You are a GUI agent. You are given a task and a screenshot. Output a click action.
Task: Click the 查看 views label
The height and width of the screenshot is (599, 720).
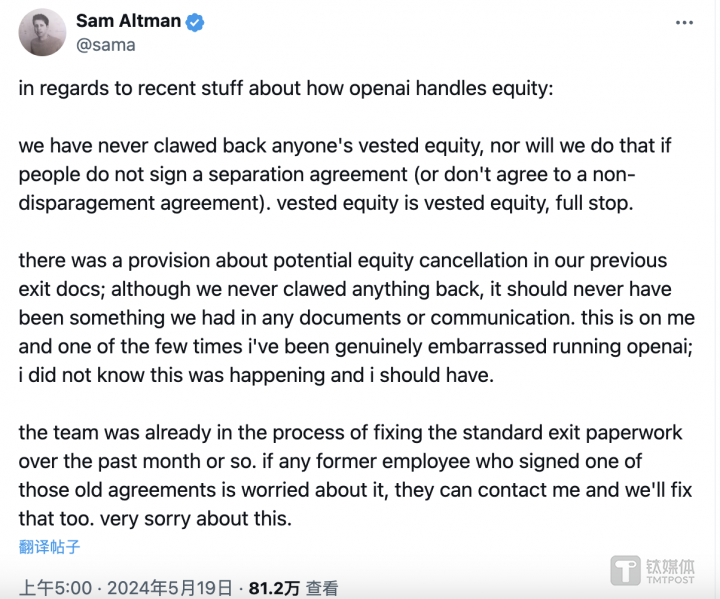322,588
